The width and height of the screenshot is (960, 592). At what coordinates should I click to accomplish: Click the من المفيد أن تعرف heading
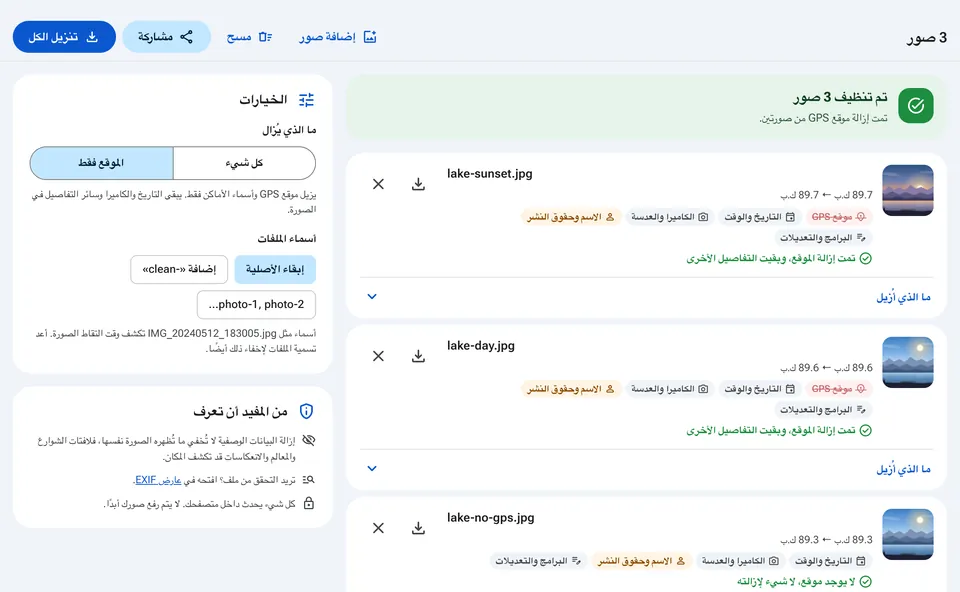coord(241,412)
